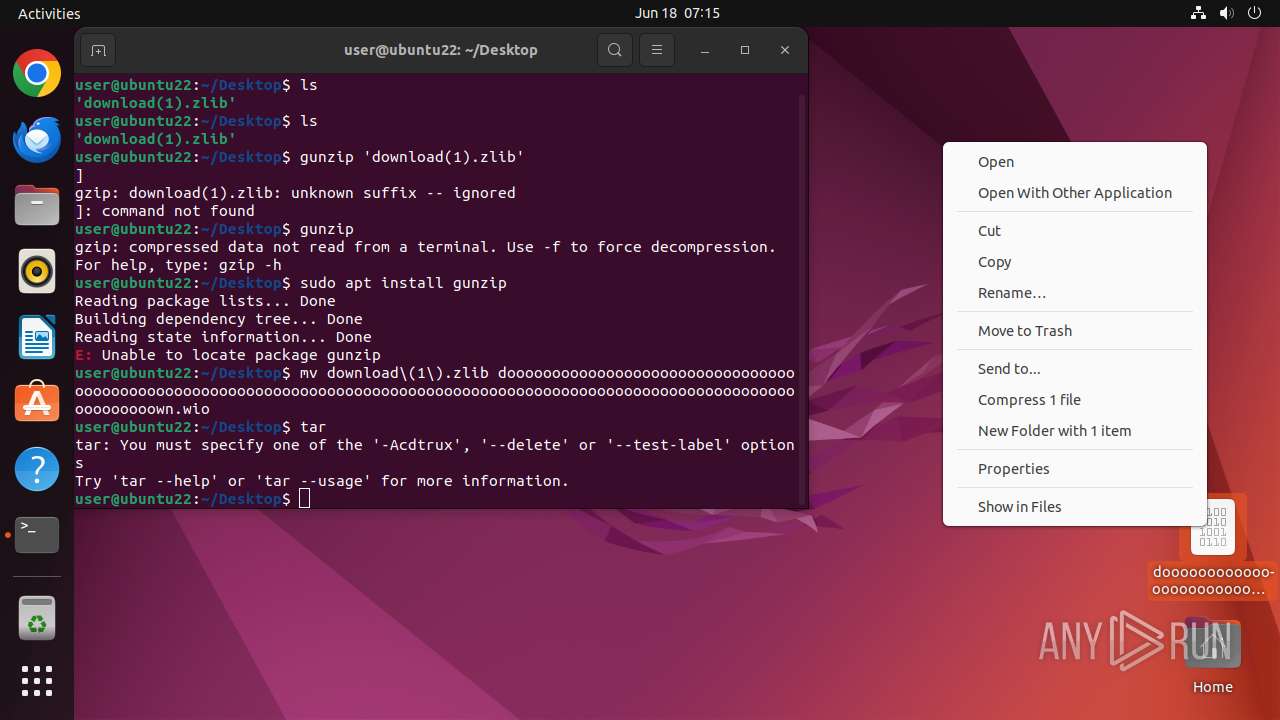The image size is (1280, 720).
Task: Minimize the terminal window
Action: (705, 50)
